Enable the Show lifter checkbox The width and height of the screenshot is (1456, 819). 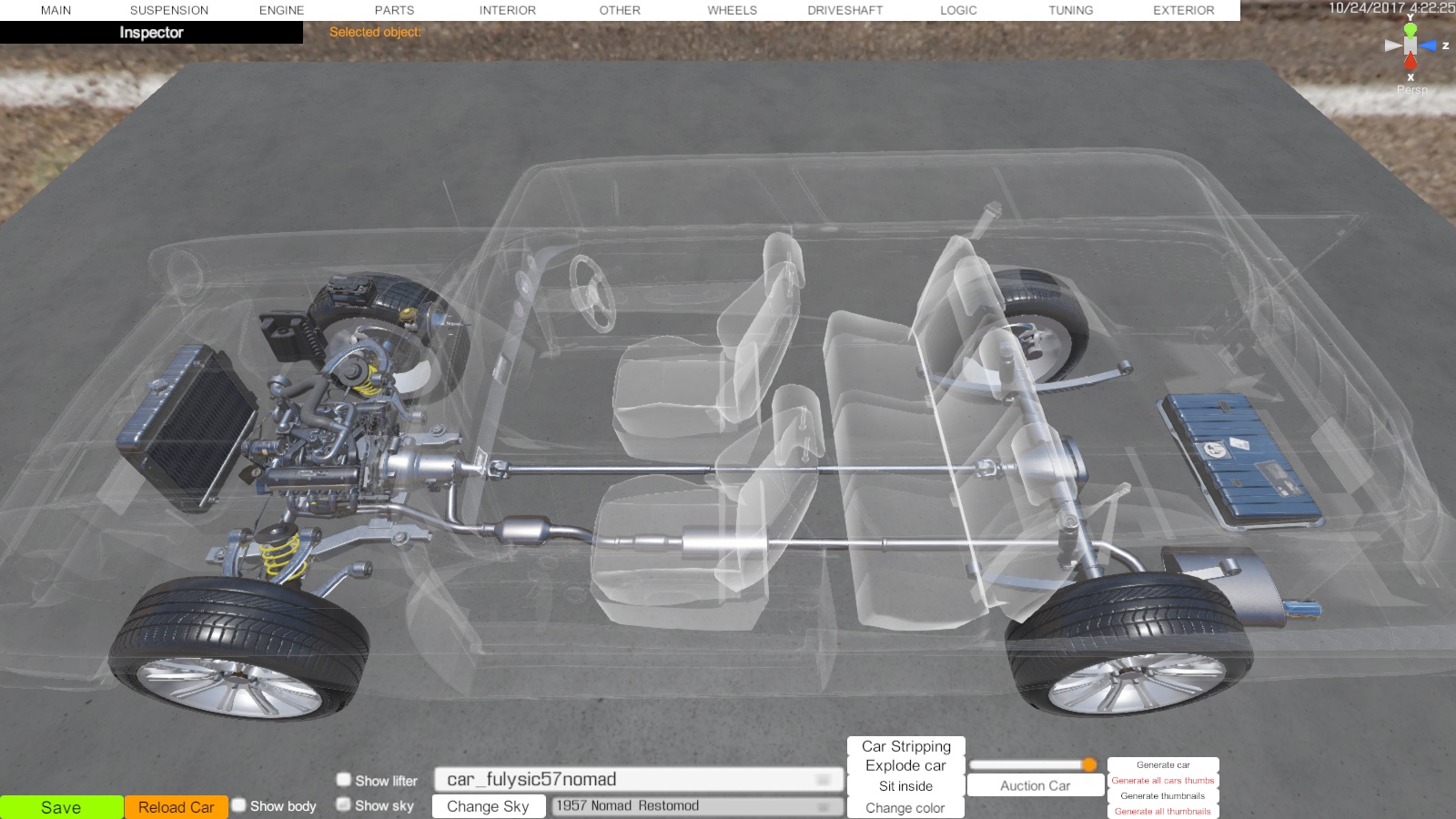344,780
